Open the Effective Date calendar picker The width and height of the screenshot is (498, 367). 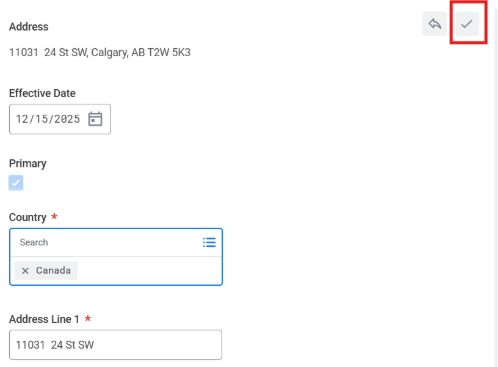95,119
